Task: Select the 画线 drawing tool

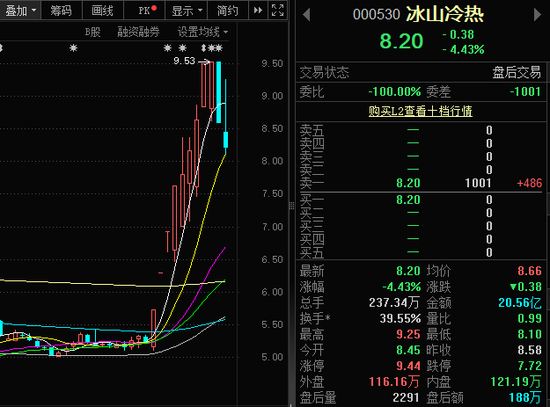Action: click(102, 11)
